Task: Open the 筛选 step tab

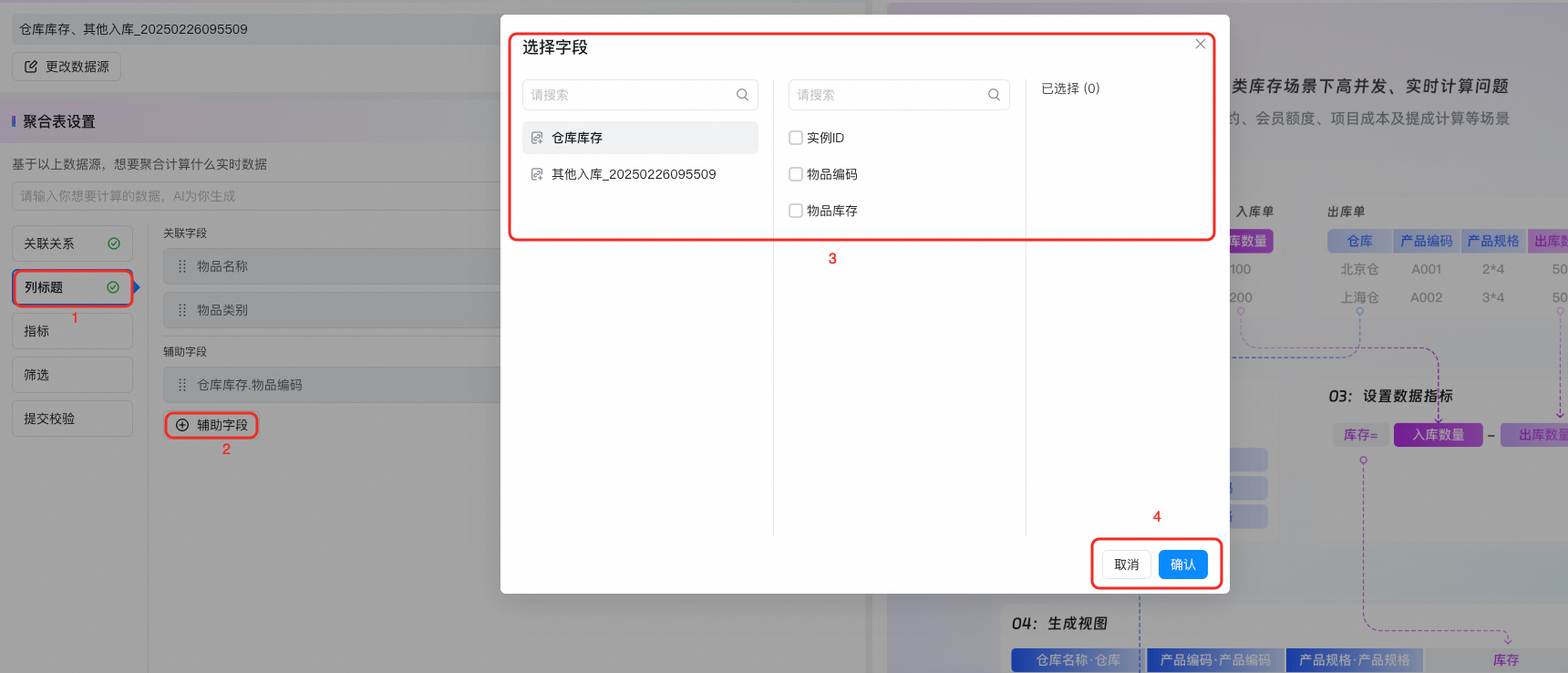Action: pyautogui.click(x=72, y=375)
